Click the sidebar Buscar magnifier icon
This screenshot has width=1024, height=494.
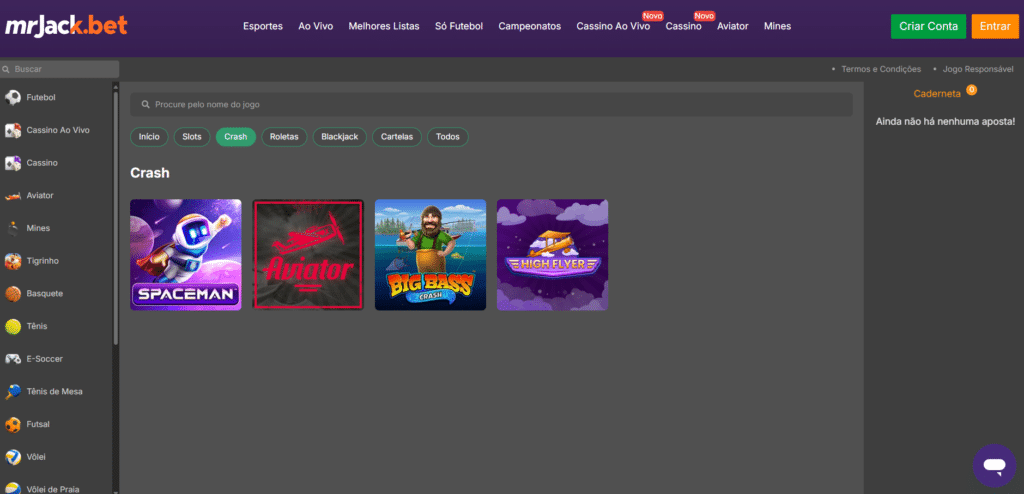click(5, 69)
